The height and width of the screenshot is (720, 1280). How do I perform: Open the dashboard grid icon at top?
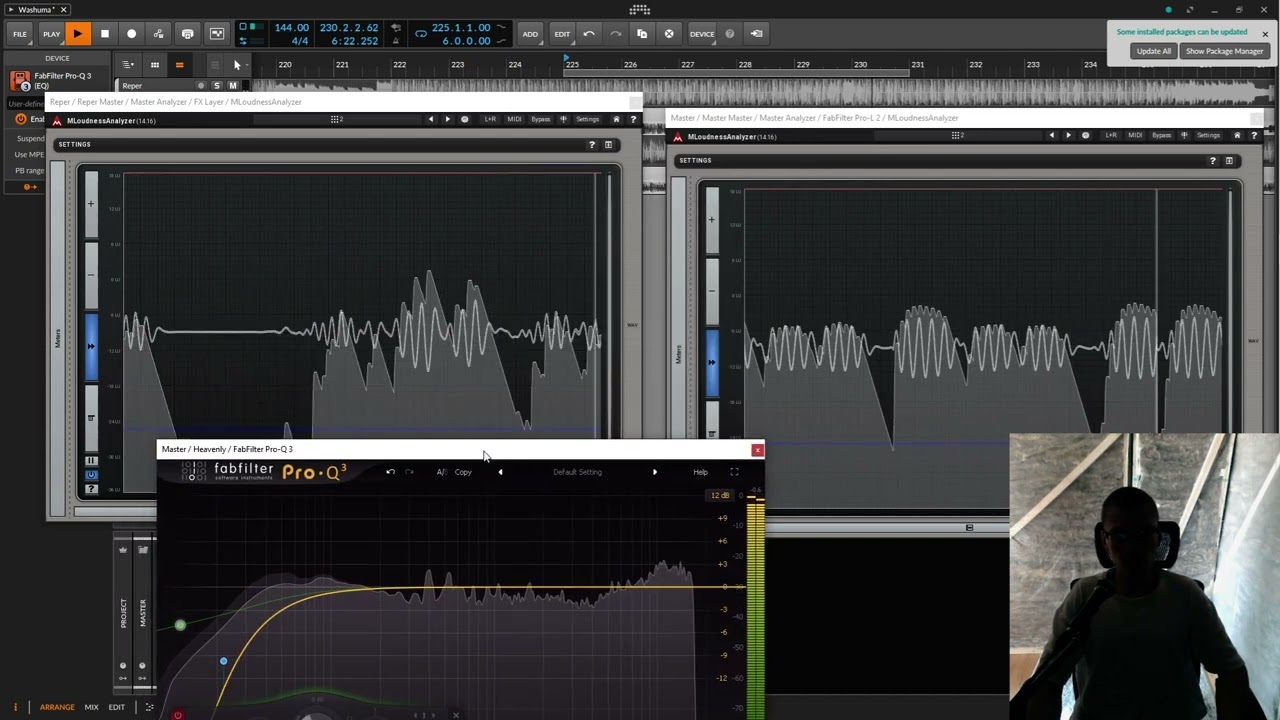[640, 10]
